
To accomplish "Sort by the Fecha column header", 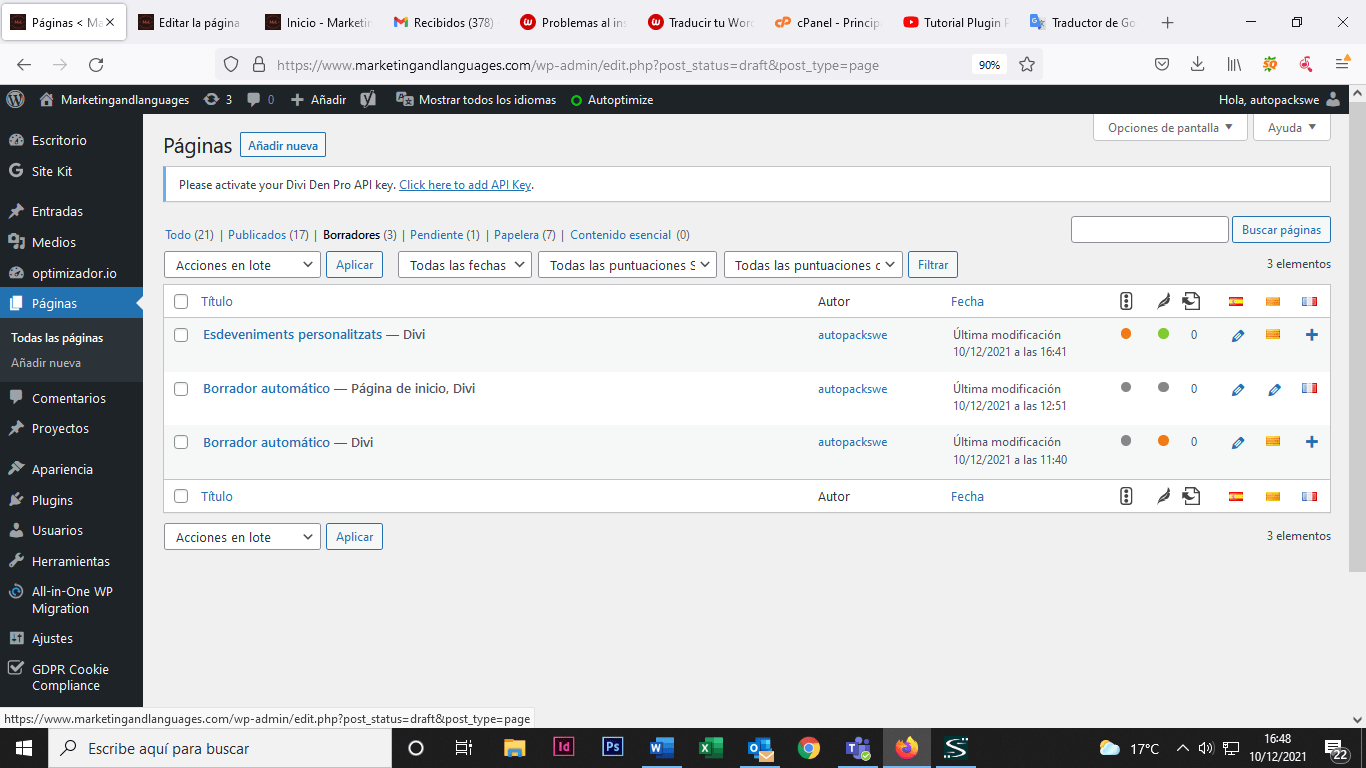I will click(x=967, y=301).
